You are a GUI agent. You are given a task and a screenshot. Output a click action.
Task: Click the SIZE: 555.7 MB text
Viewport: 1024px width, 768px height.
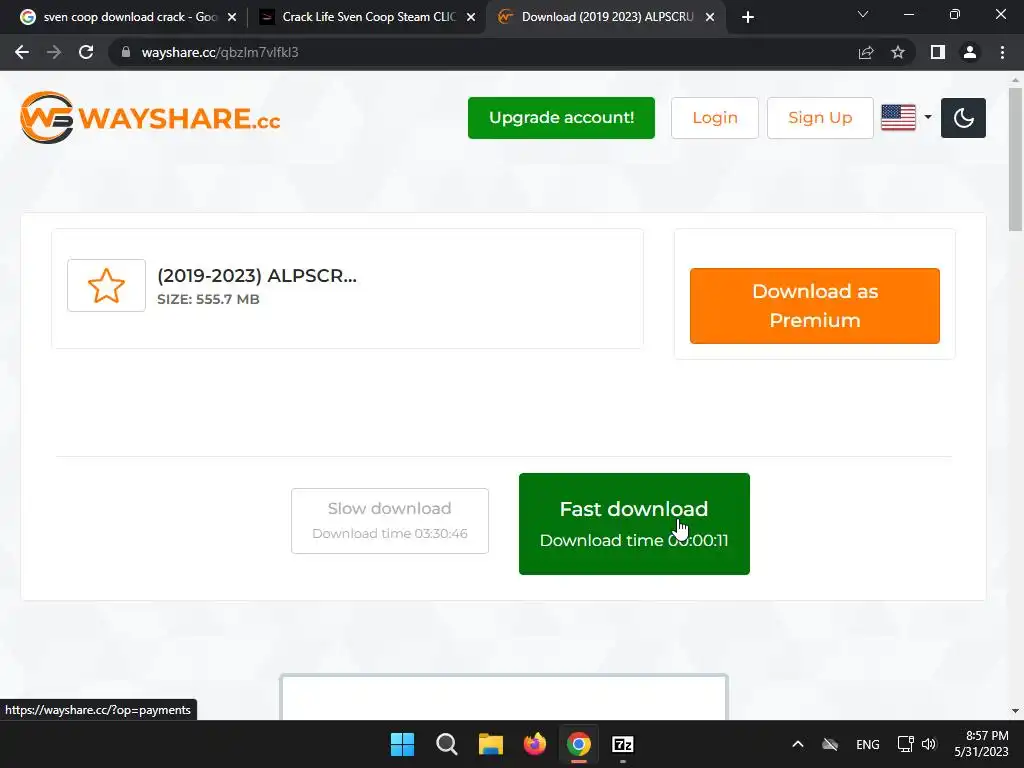coord(208,299)
